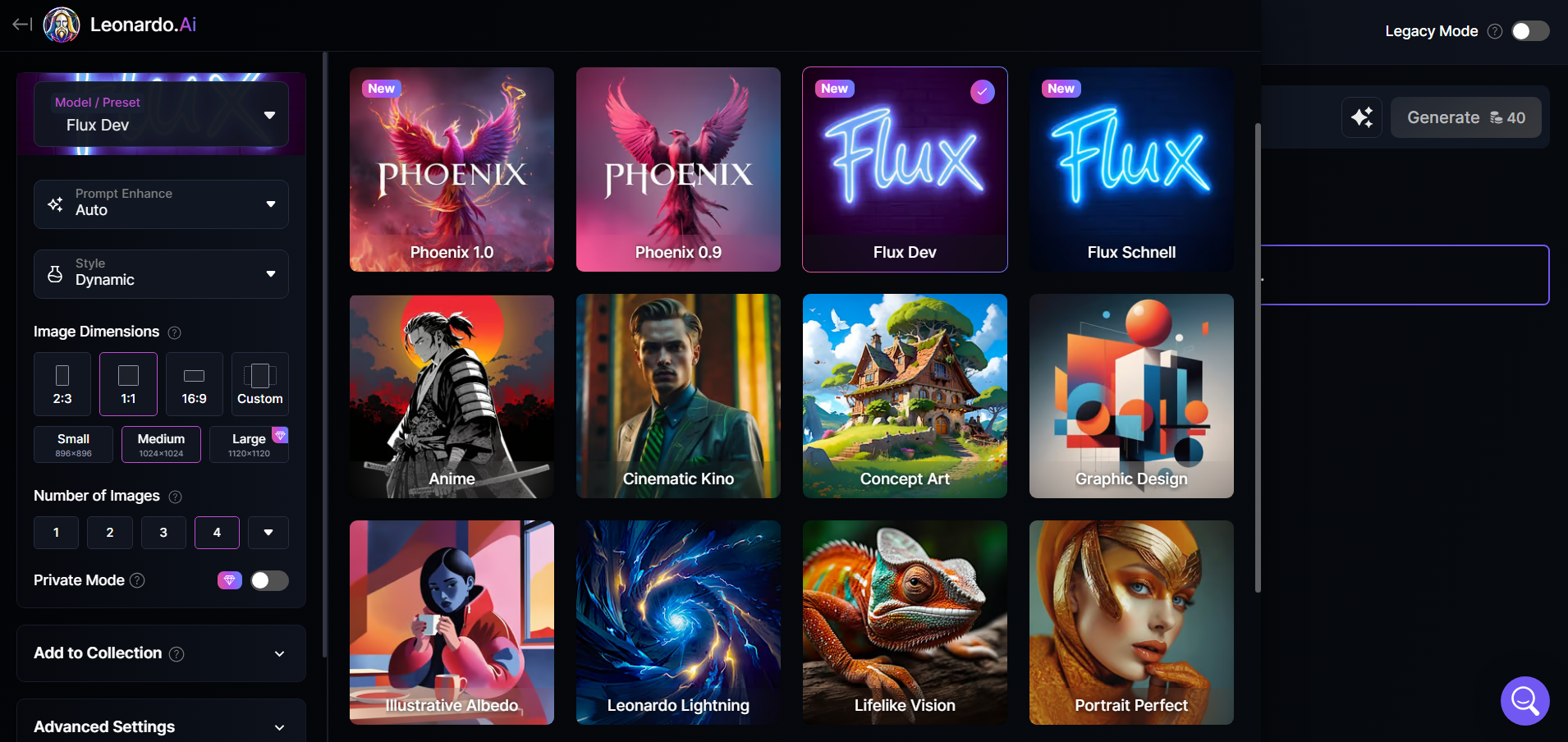
Task: Set number of images to 2
Action: coord(110,533)
